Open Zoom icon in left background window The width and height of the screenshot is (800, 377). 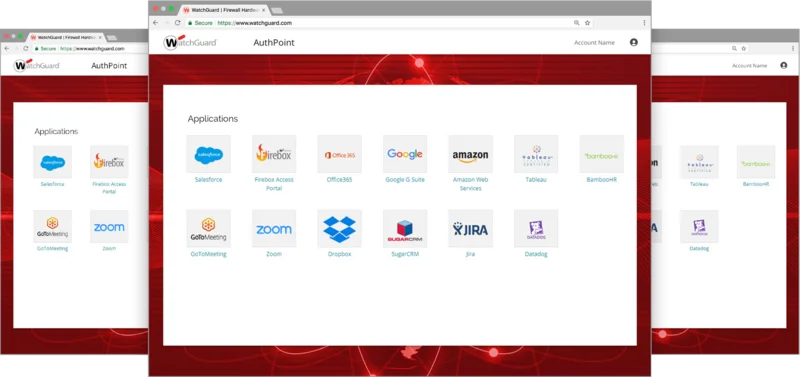click(x=109, y=227)
